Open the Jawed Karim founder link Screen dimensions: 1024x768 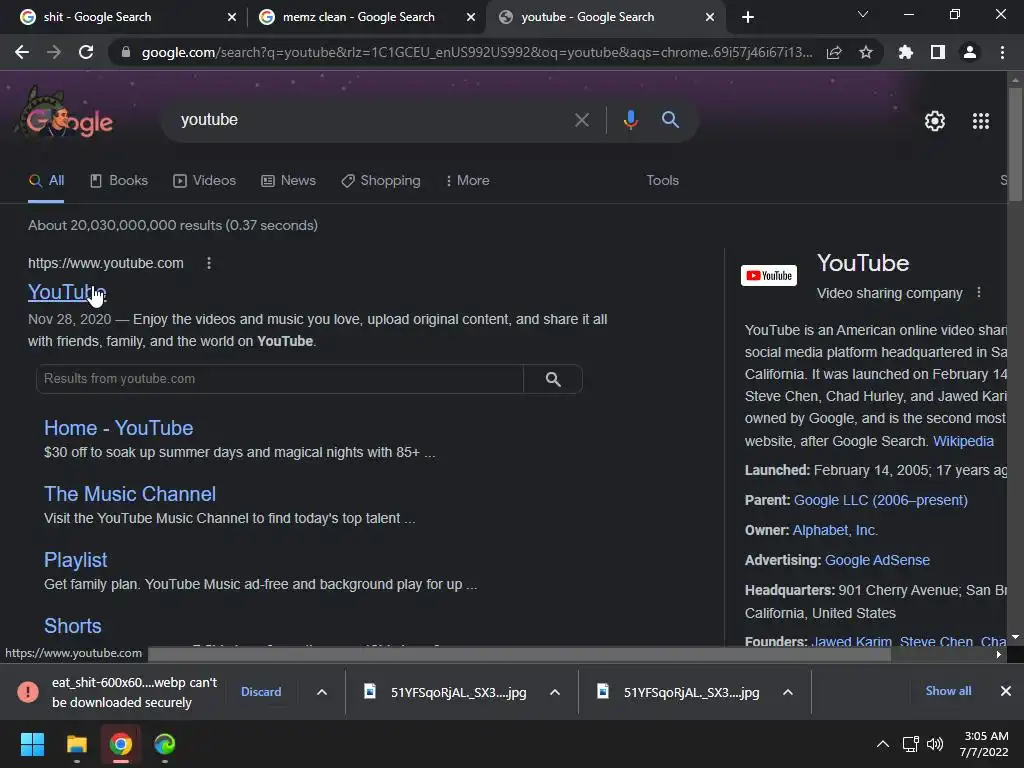[x=851, y=641]
